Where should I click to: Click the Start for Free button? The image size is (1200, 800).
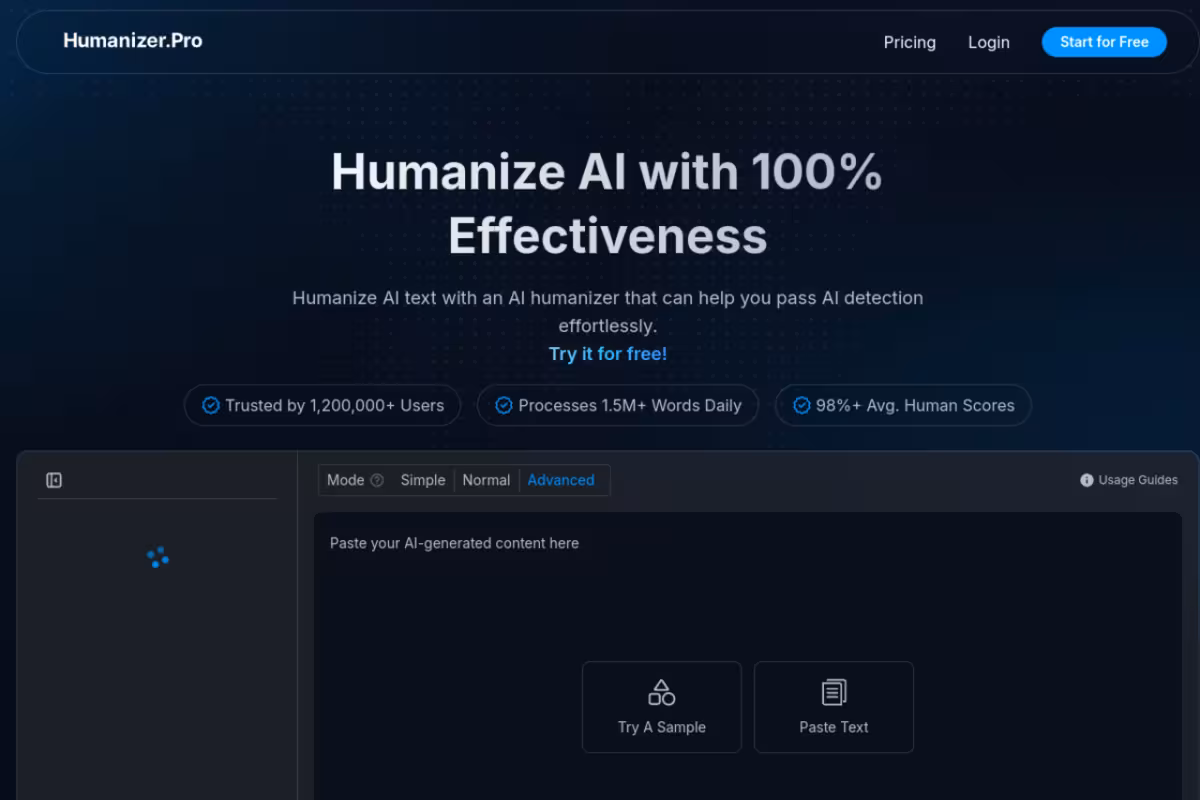coord(1104,42)
